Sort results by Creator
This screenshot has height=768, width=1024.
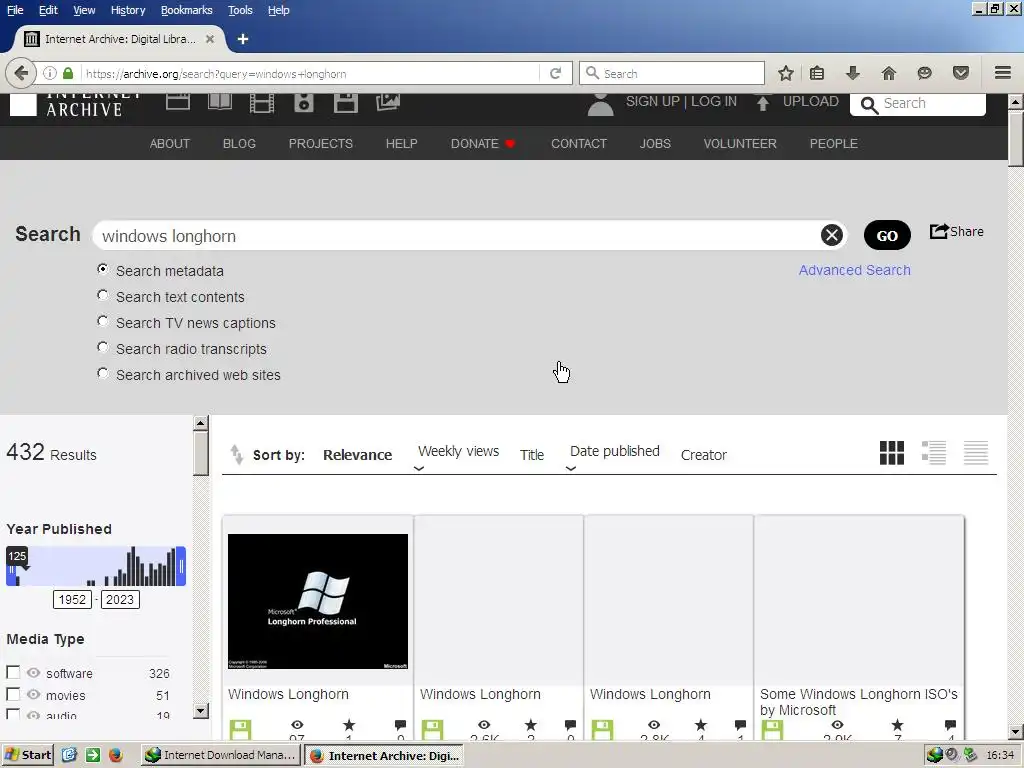(703, 455)
